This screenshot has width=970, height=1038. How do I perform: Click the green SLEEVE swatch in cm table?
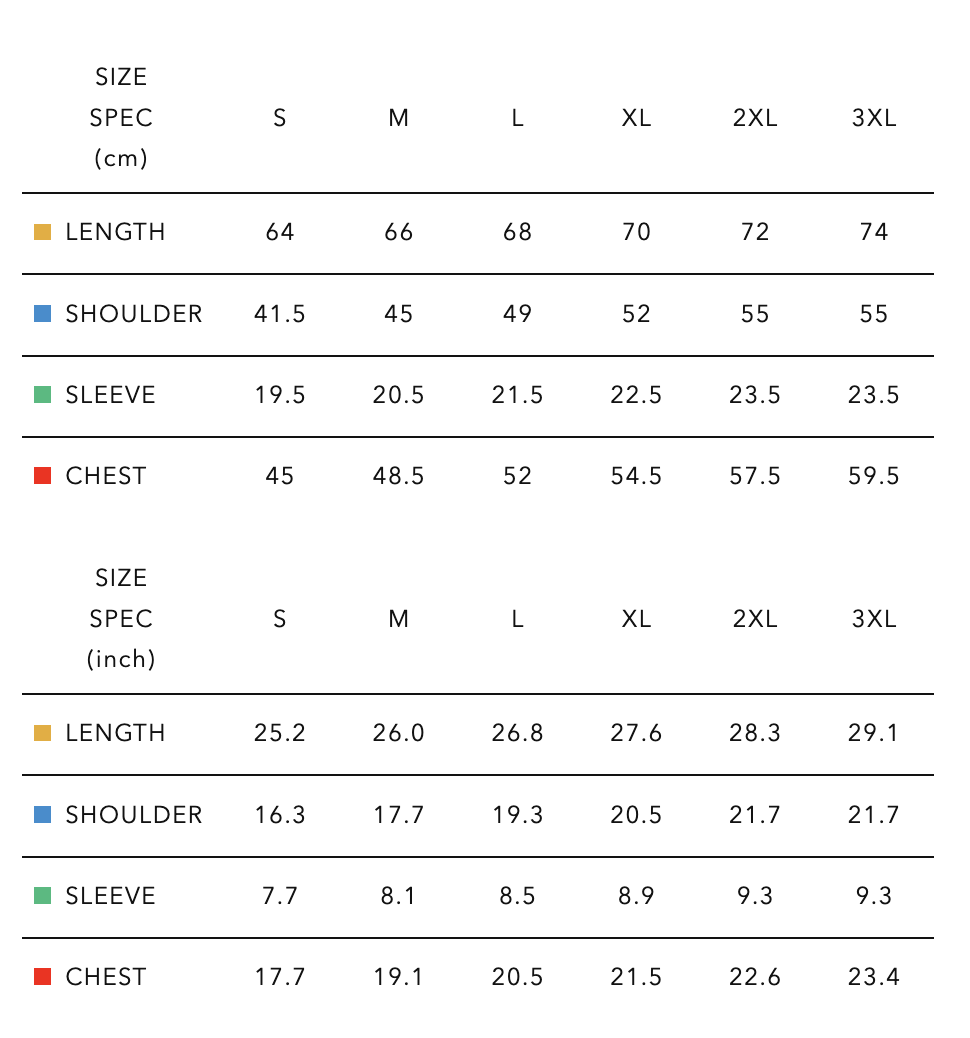click(x=42, y=395)
